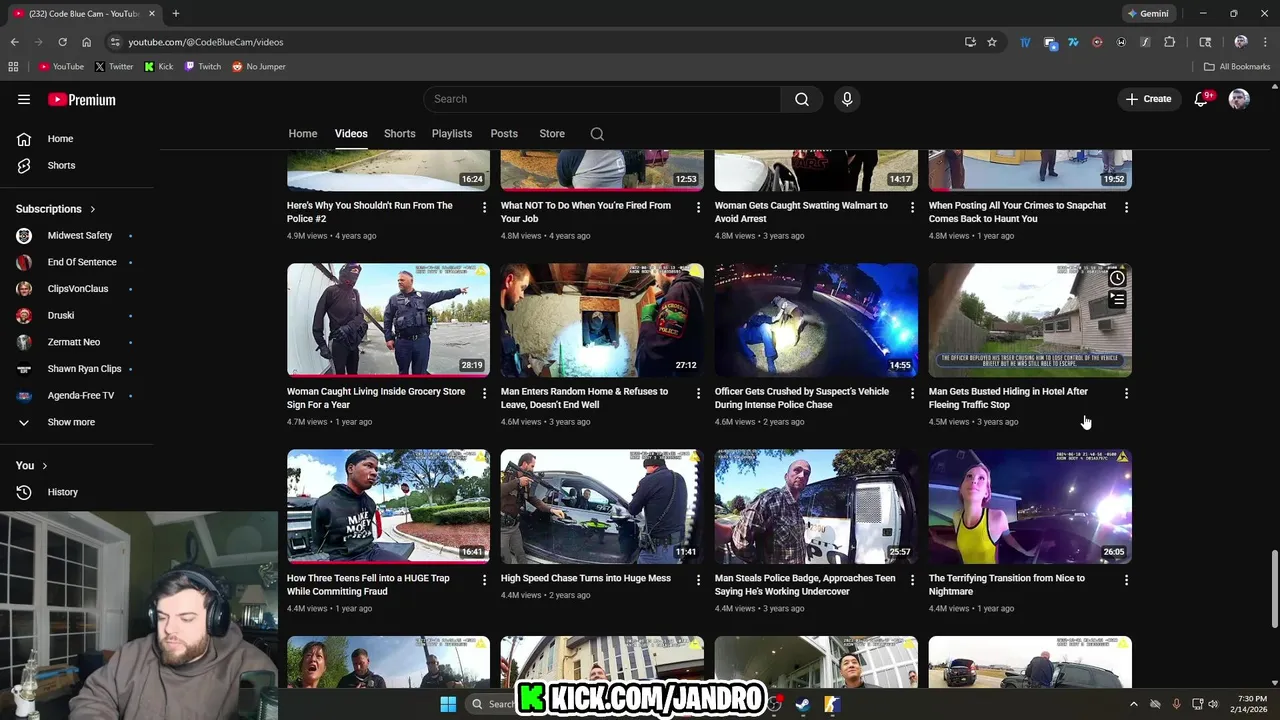Open the Twitch bookmark
Image resolution: width=1280 pixels, height=720 pixels.
tap(203, 67)
